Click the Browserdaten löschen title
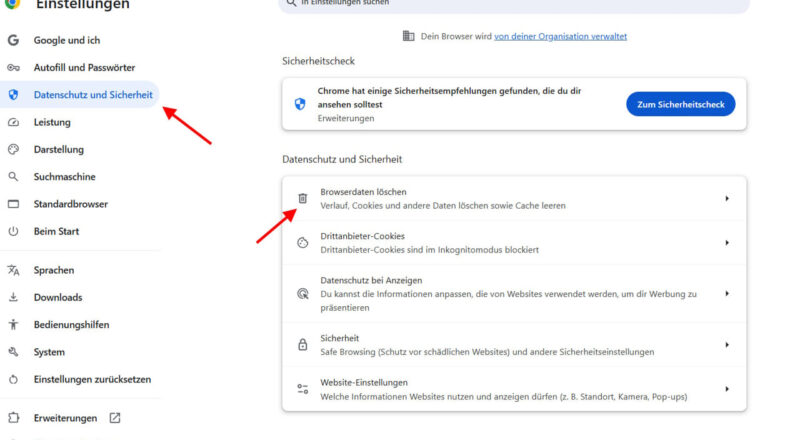Image resolution: width=800 pixels, height=440 pixels. tap(363, 191)
